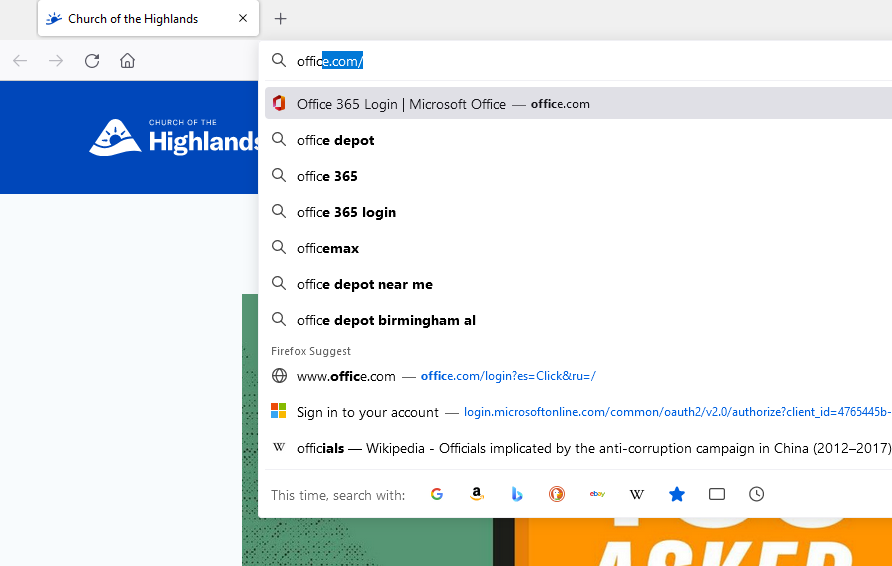Search open tabs using the tabs icon

(717, 494)
